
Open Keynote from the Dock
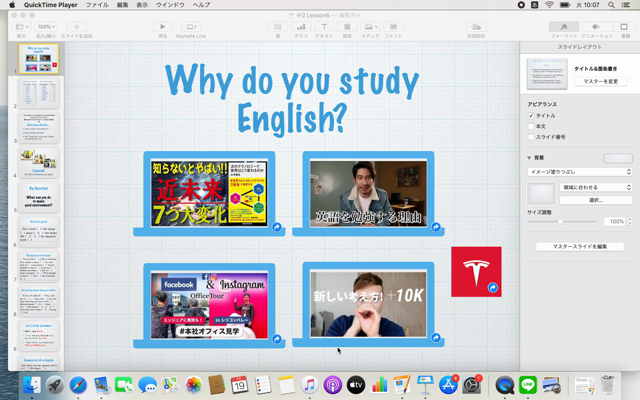coord(425,385)
